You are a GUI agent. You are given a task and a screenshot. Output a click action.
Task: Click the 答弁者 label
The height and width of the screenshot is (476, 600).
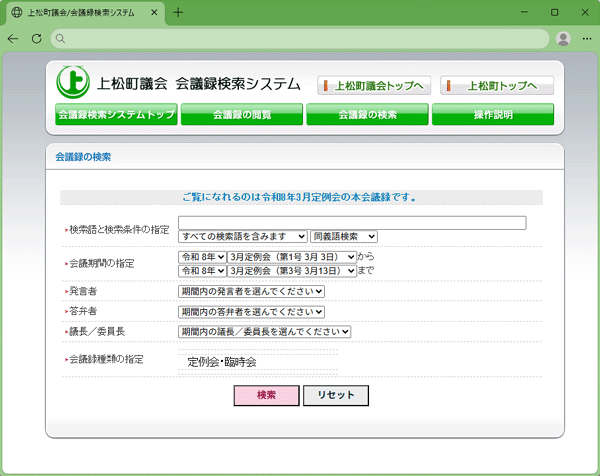tap(81, 311)
